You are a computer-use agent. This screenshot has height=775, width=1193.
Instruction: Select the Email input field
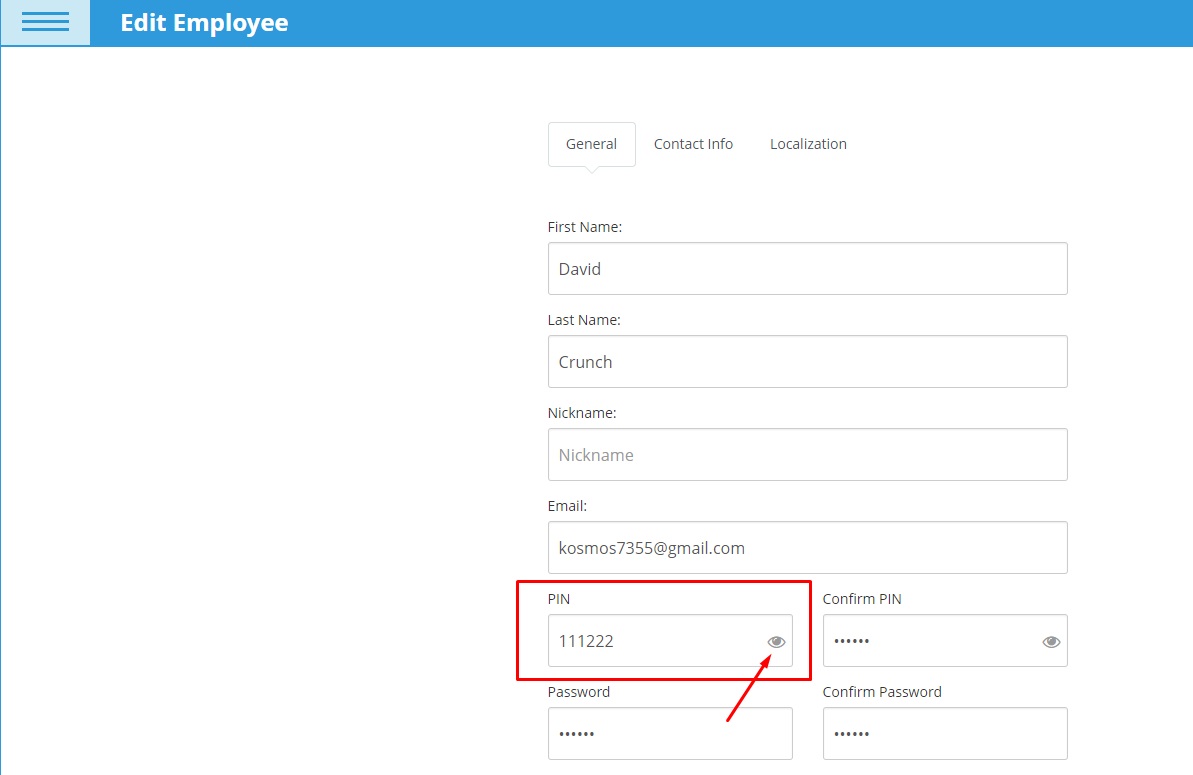coord(807,548)
